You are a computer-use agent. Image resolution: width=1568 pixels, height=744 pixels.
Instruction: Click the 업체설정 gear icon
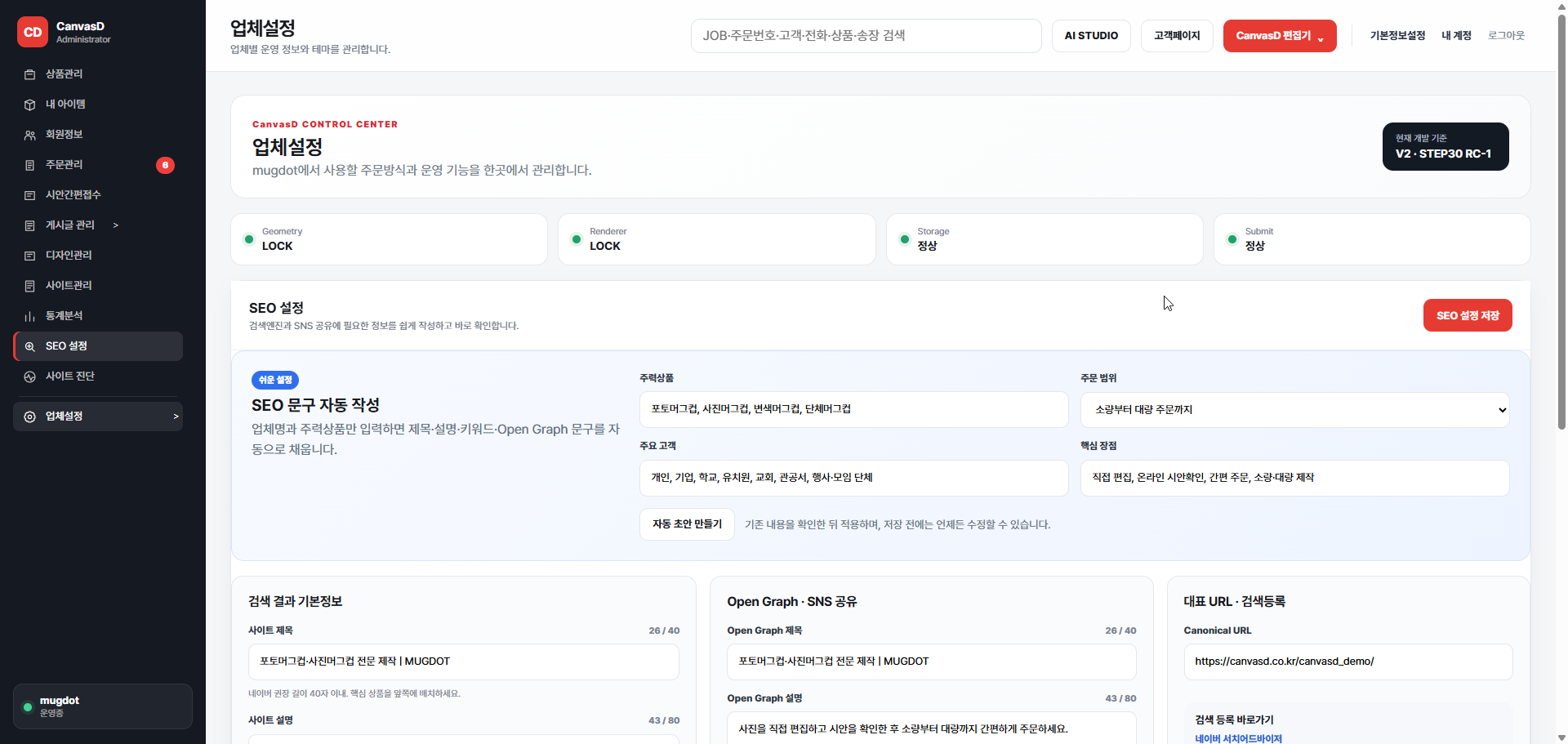point(30,417)
